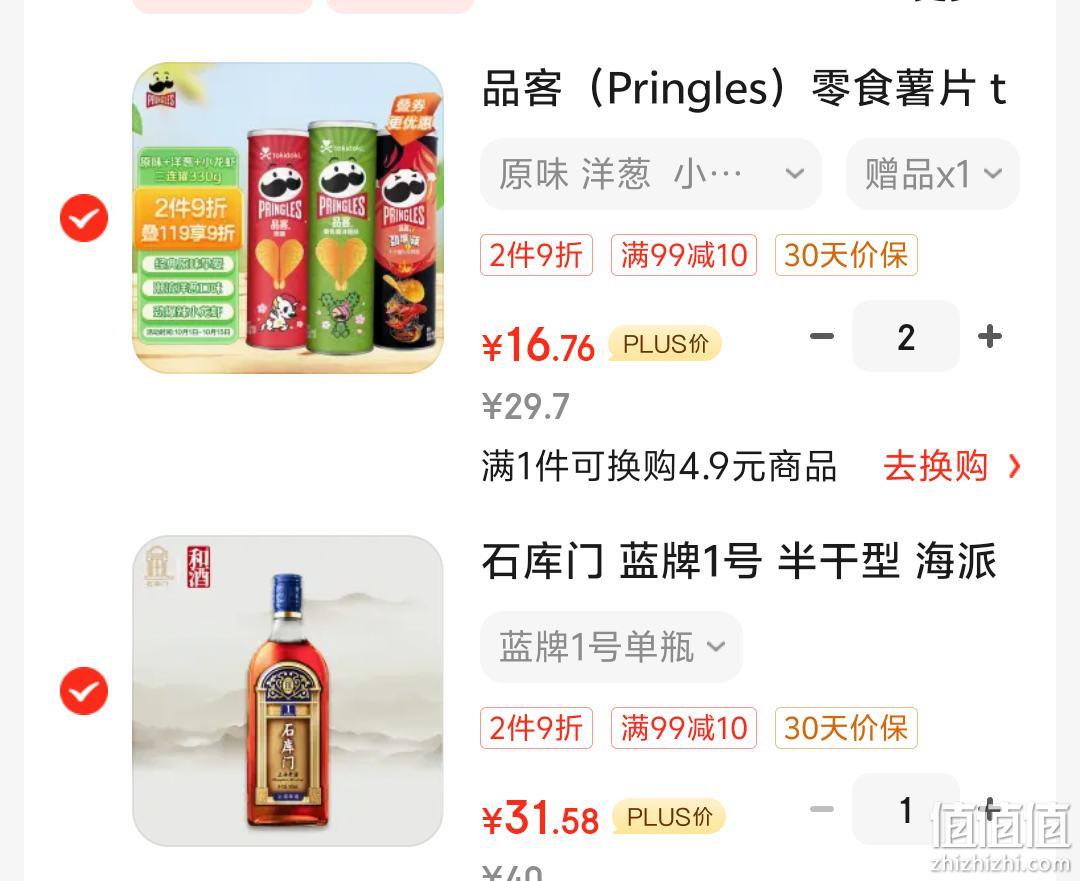Tap Pringles 2件9折 promo tag

click(x=537, y=255)
